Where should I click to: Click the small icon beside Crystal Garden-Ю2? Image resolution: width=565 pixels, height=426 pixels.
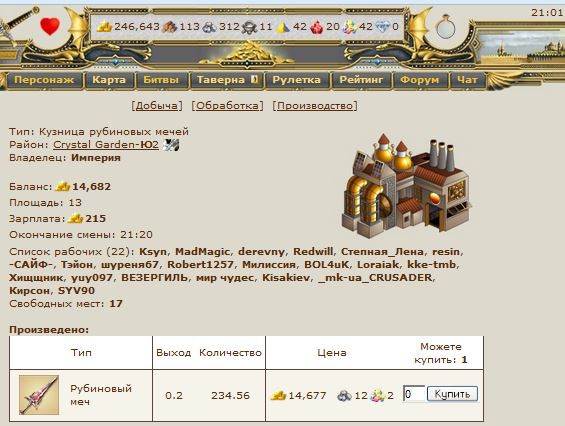[171, 145]
